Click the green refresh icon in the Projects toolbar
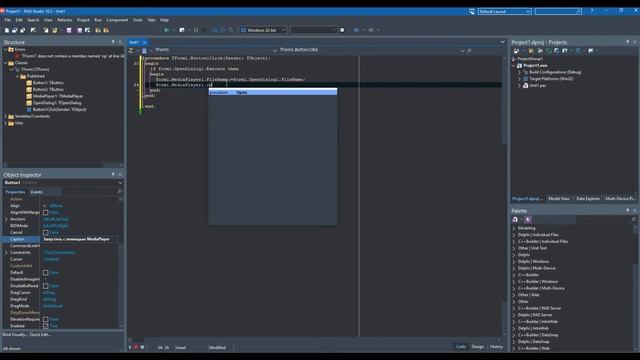 (549, 51)
